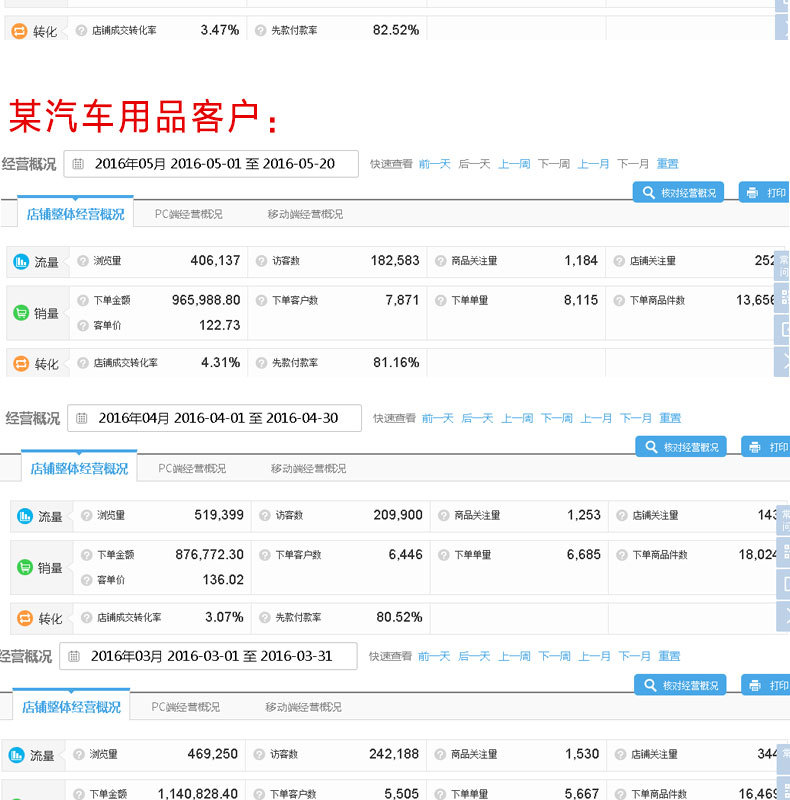Click green 销量 cart icon beside 965,988.80
The image size is (790, 800).
21,312
